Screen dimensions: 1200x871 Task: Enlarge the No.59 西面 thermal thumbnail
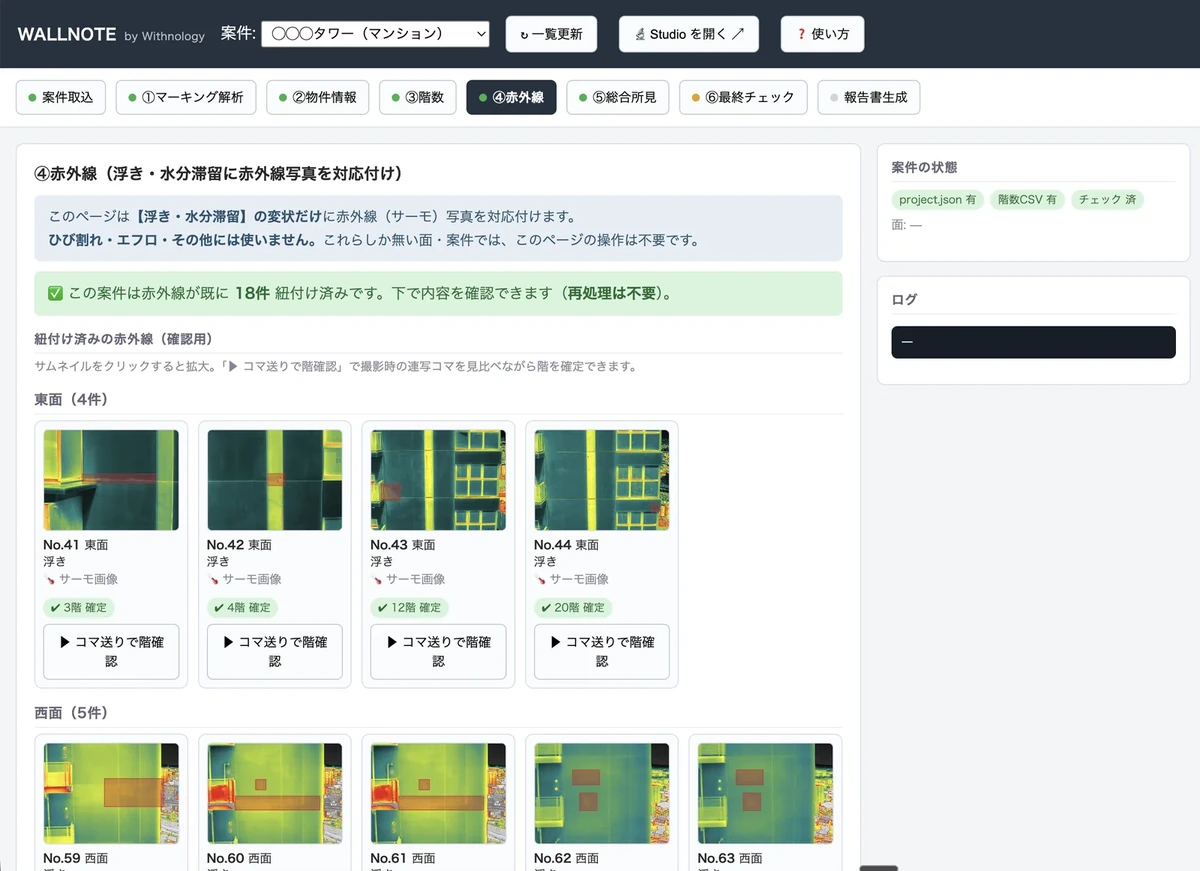point(111,793)
